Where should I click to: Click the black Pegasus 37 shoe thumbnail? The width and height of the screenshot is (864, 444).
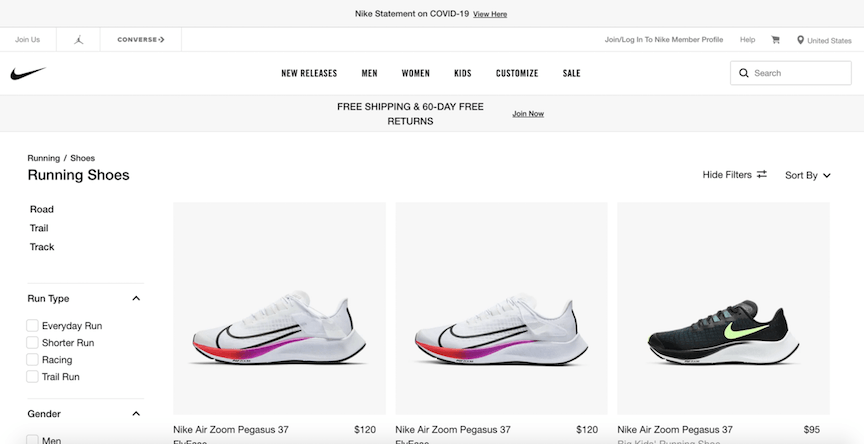723,307
